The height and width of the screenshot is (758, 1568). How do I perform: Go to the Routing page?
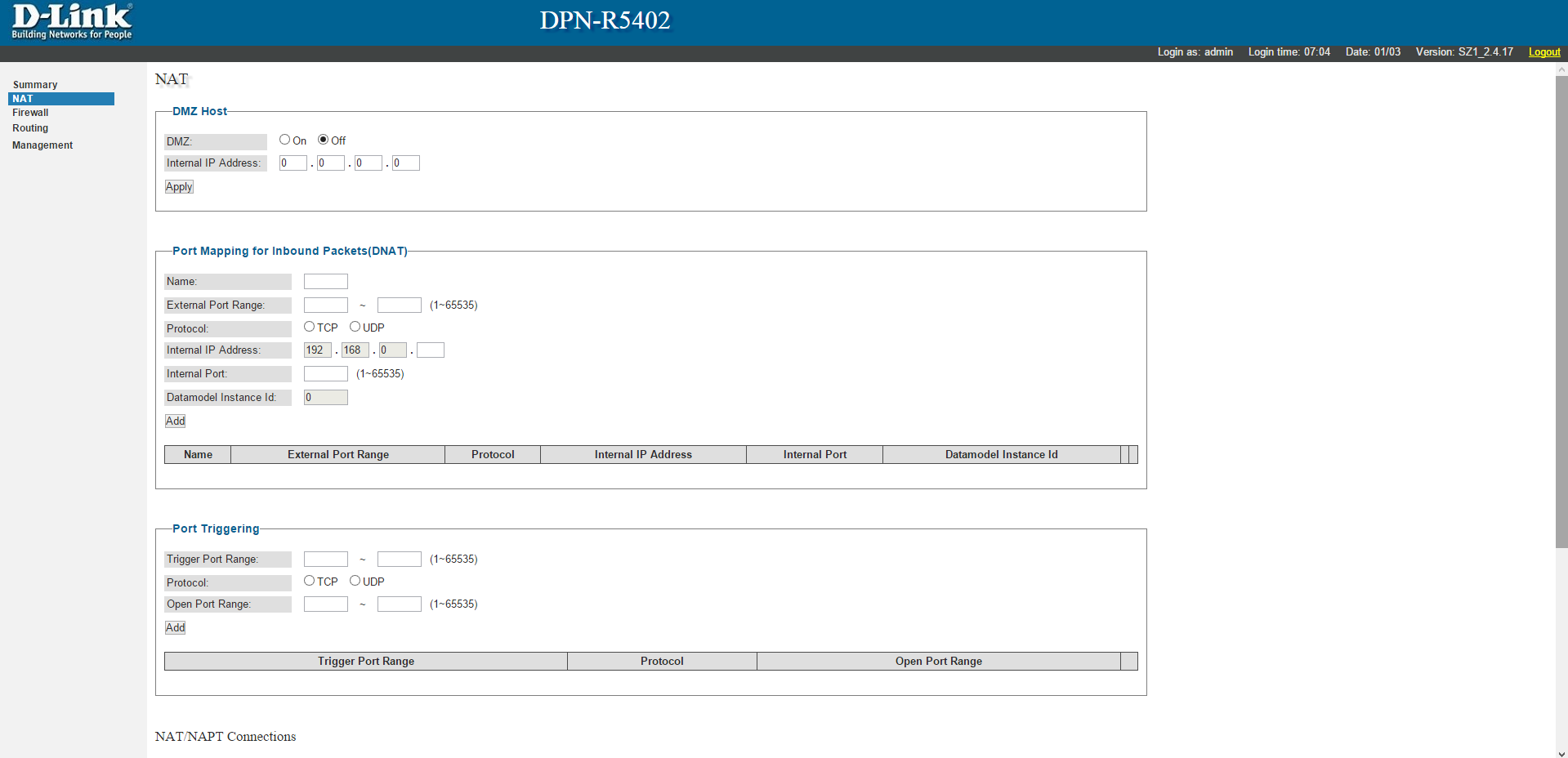click(30, 128)
